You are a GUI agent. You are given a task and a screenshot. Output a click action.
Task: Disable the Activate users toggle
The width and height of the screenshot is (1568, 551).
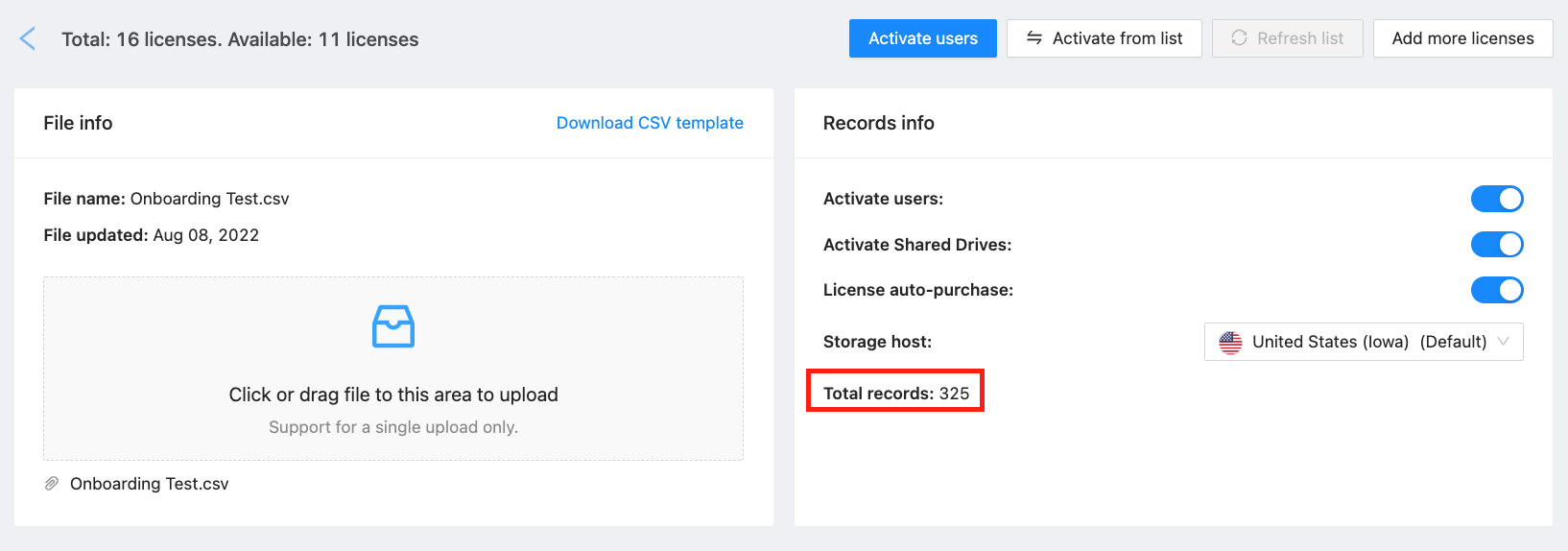pos(1496,199)
